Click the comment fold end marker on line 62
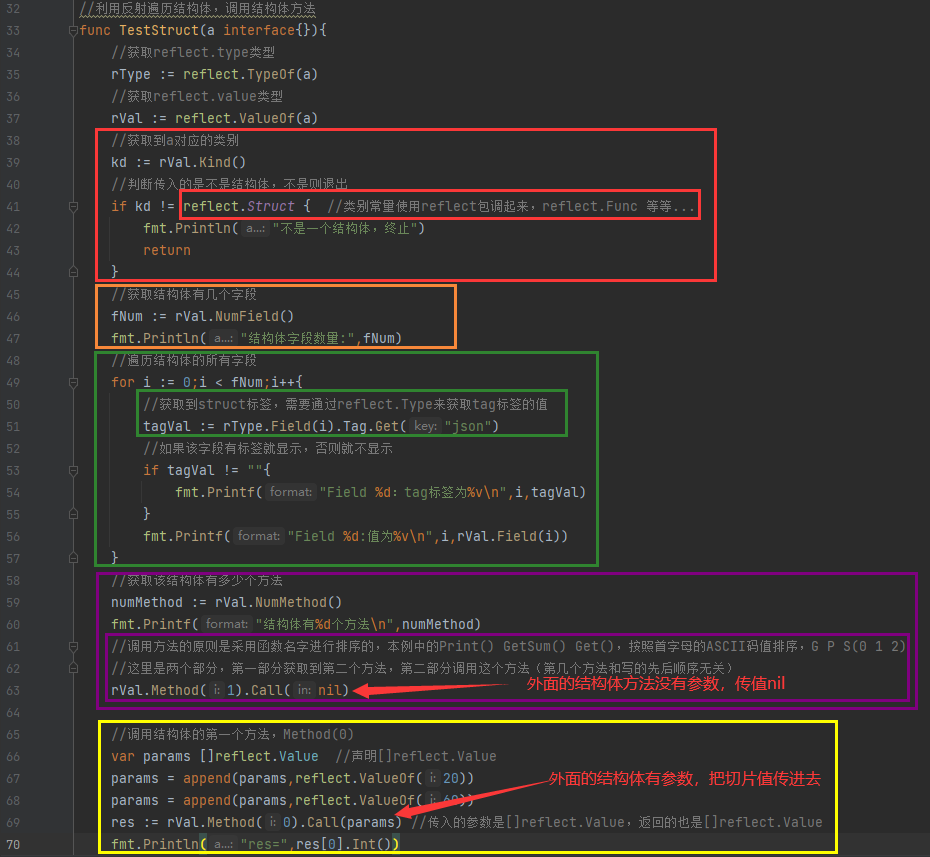This screenshot has width=930, height=857. (x=73, y=668)
